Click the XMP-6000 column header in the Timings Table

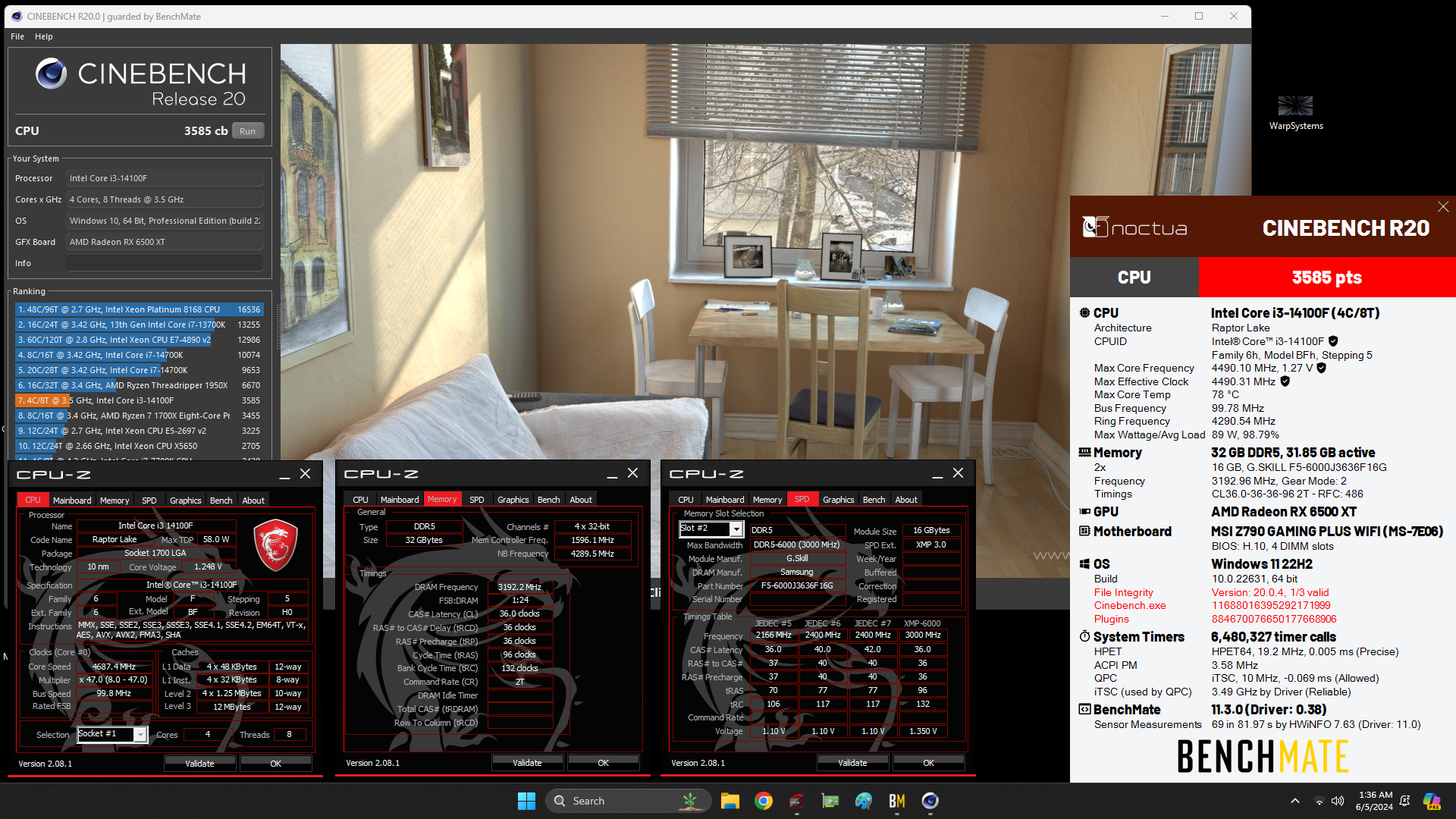[x=922, y=623]
